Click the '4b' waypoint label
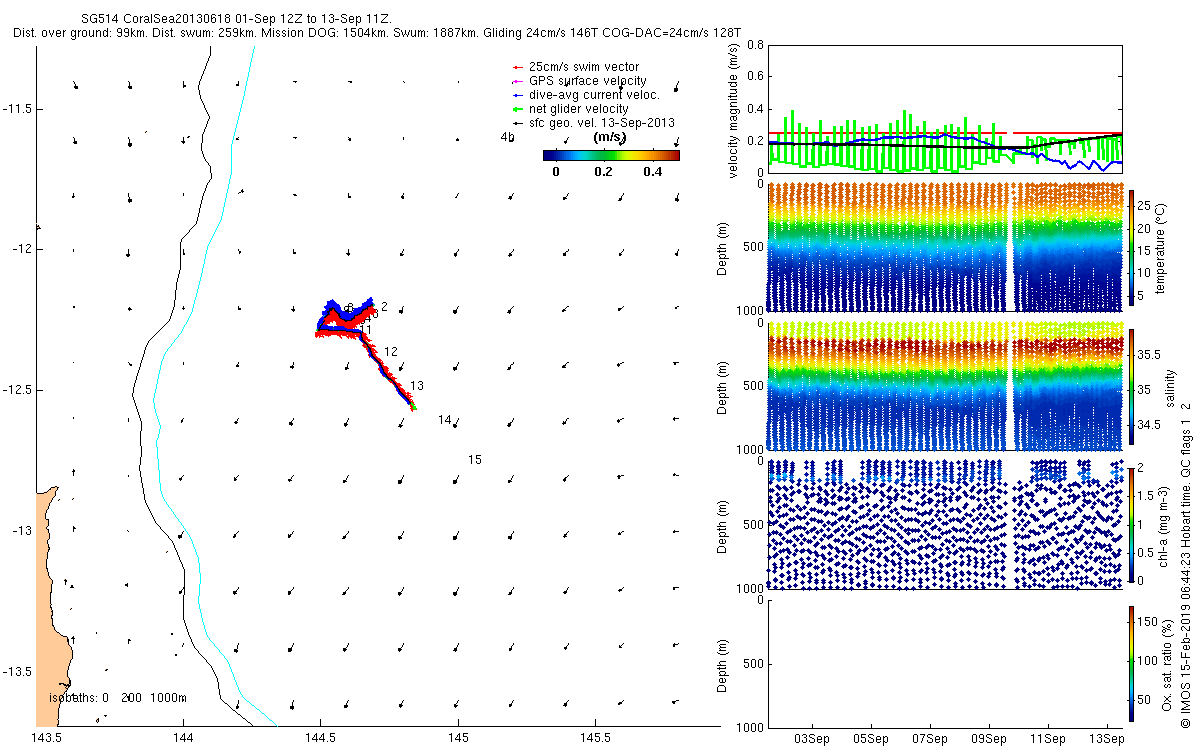Screen dimensions: 1200x750 (507, 139)
